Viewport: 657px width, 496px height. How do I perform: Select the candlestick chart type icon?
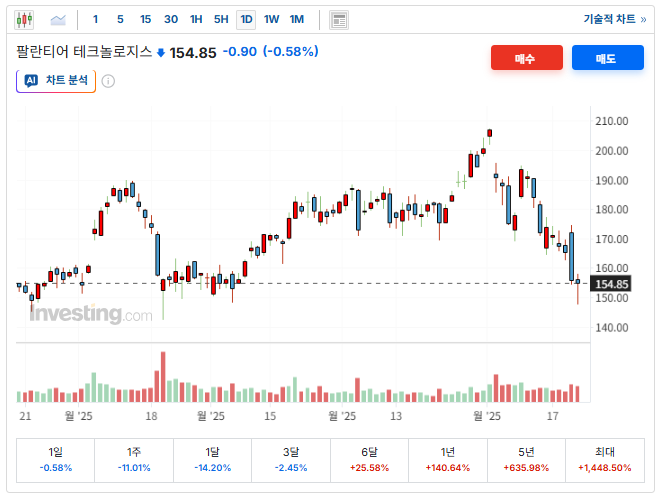click(x=24, y=20)
